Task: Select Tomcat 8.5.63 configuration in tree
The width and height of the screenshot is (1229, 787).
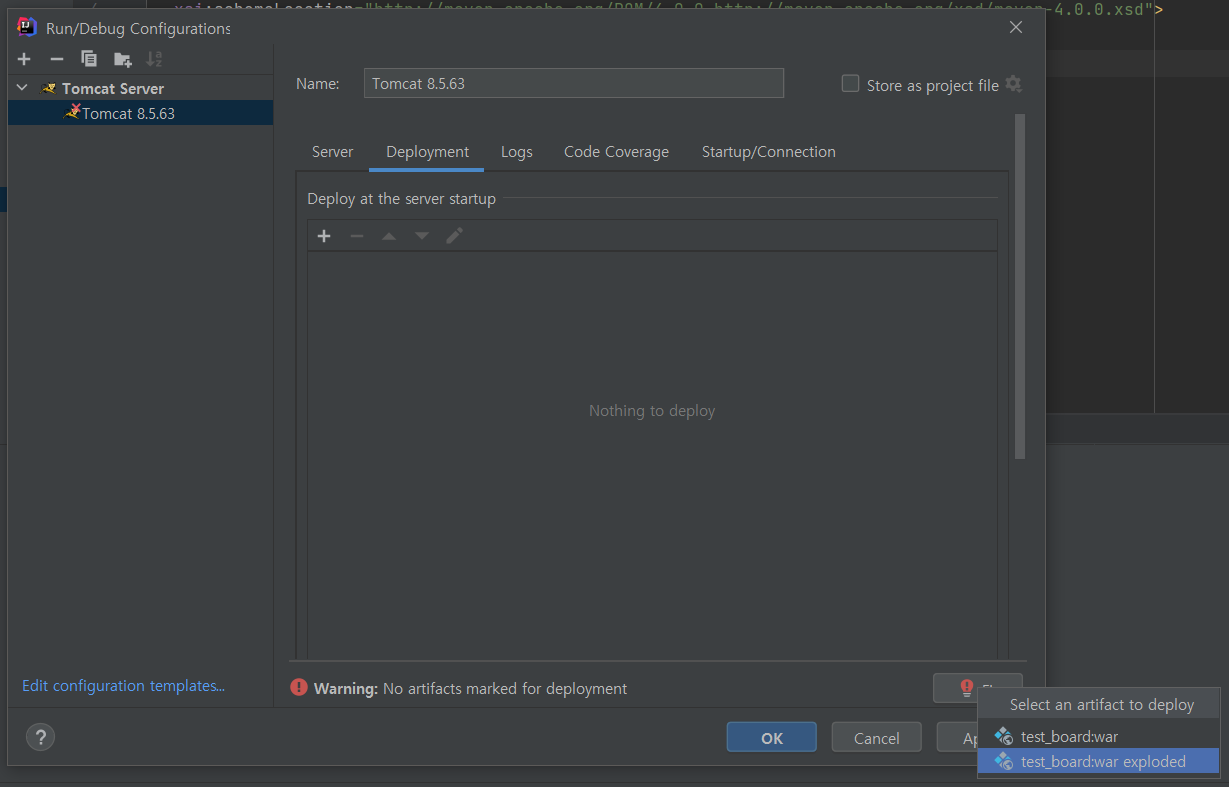Action: pyautogui.click(x=140, y=113)
